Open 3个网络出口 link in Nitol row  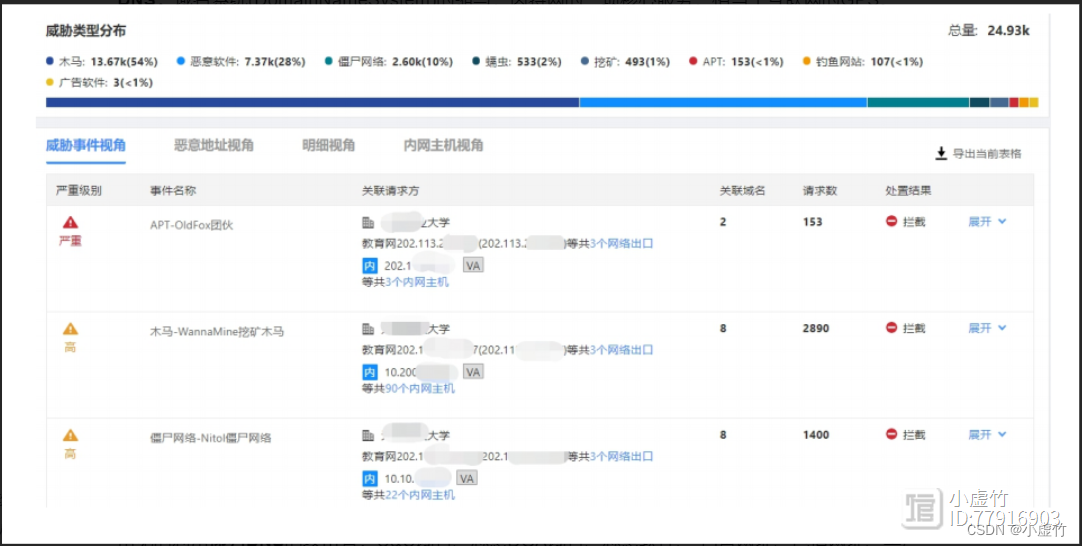pyautogui.click(x=621, y=456)
